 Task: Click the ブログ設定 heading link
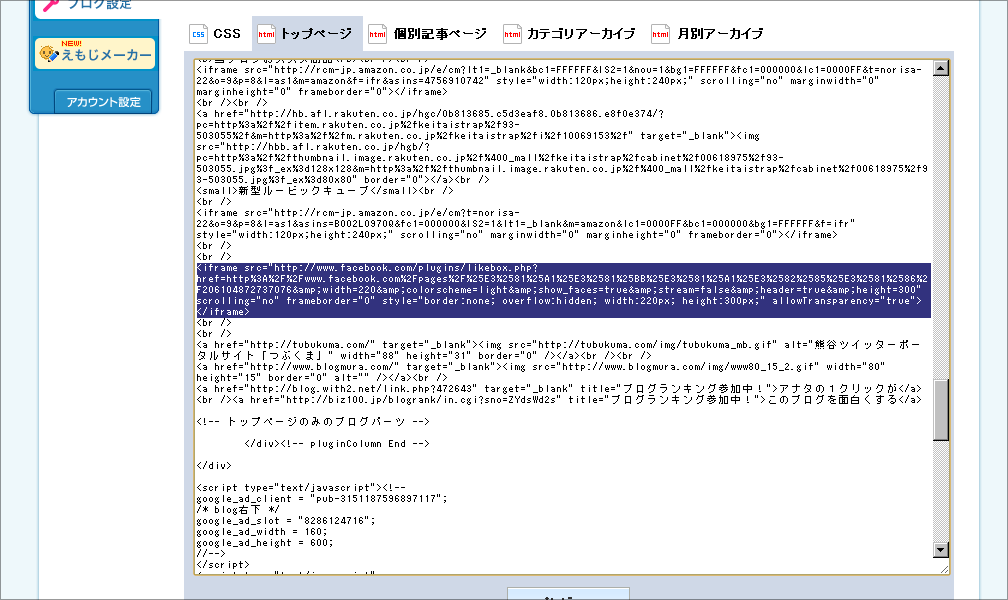(x=100, y=5)
